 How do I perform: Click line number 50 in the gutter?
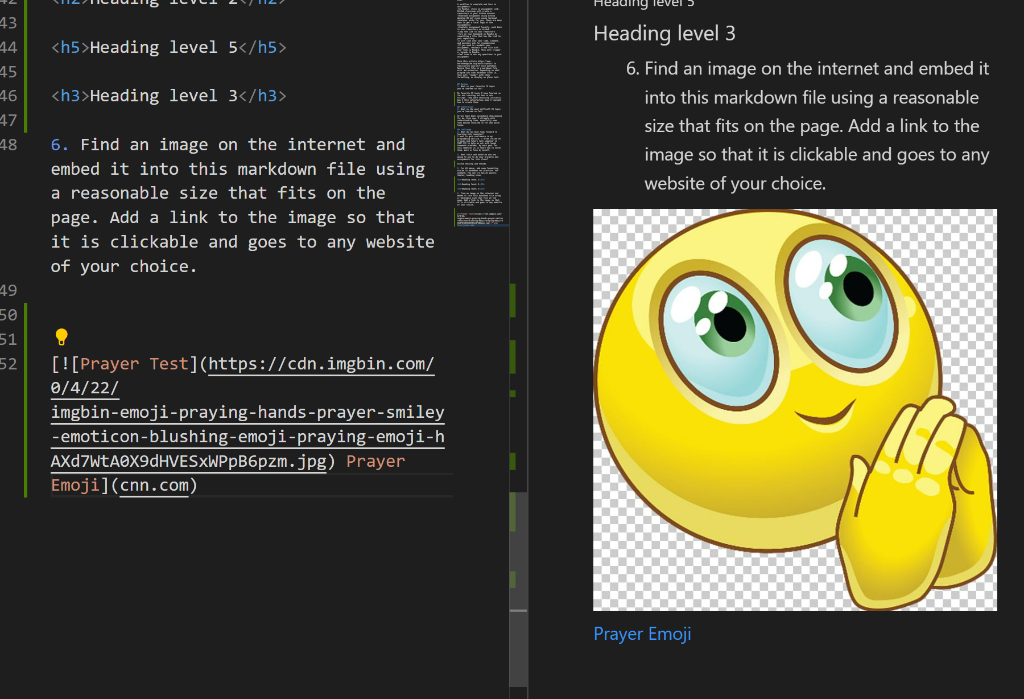click(x=8, y=315)
